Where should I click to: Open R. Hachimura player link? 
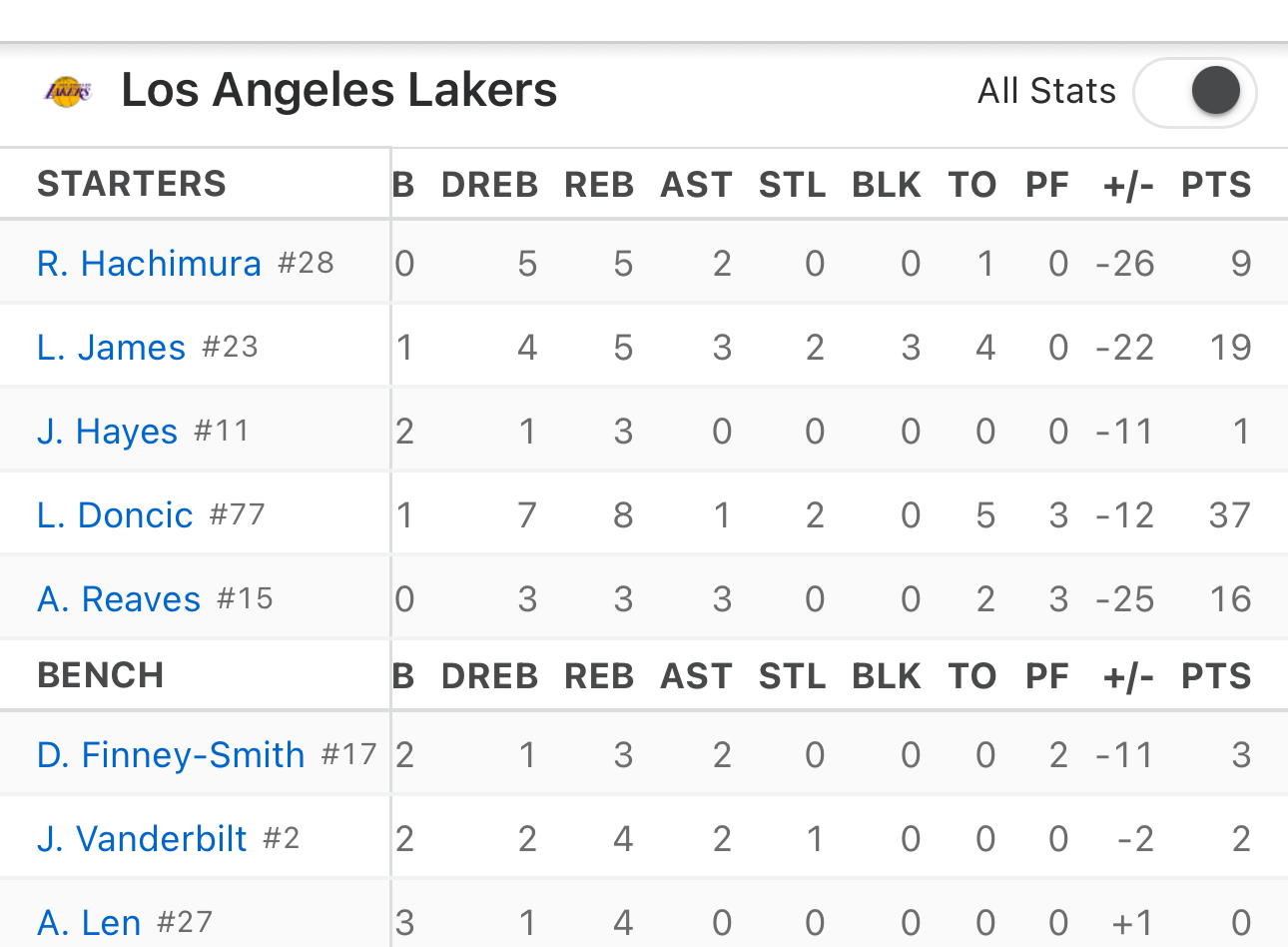pos(149,264)
